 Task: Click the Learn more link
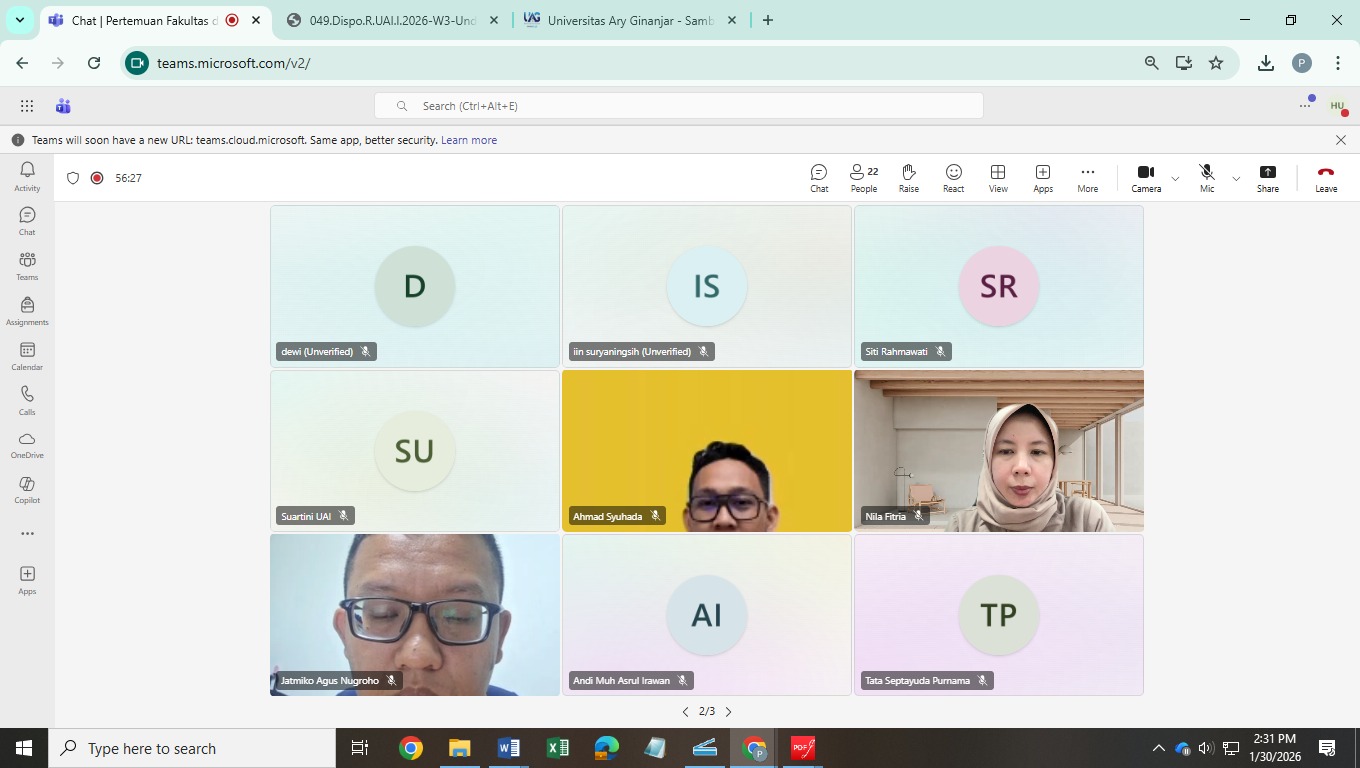tap(469, 140)
